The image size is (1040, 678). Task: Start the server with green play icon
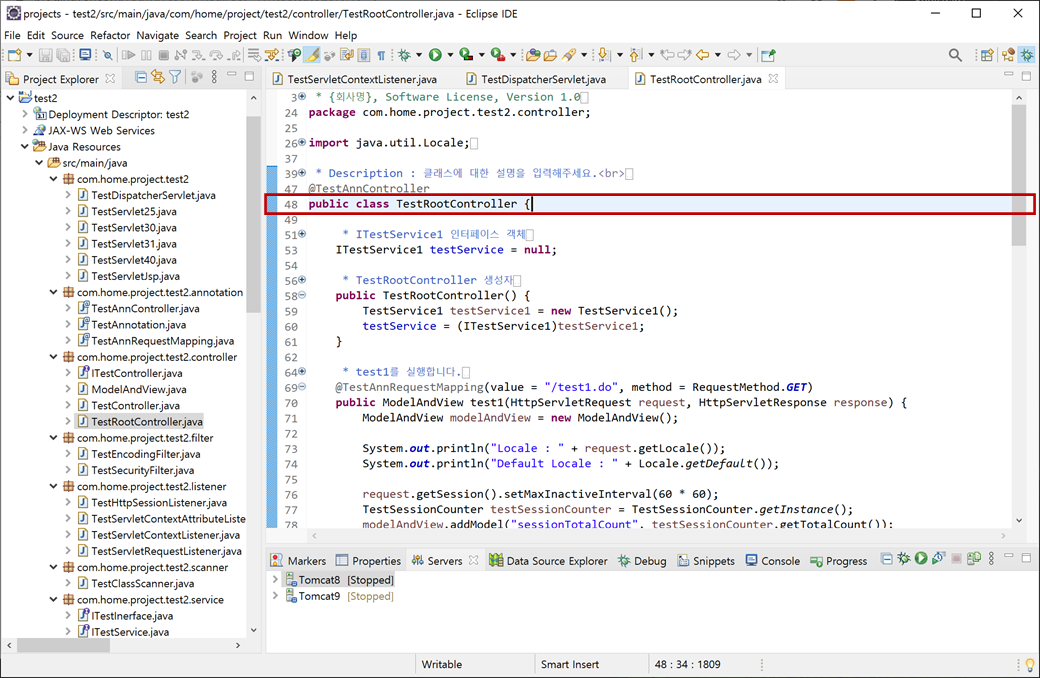click(921, 559)
